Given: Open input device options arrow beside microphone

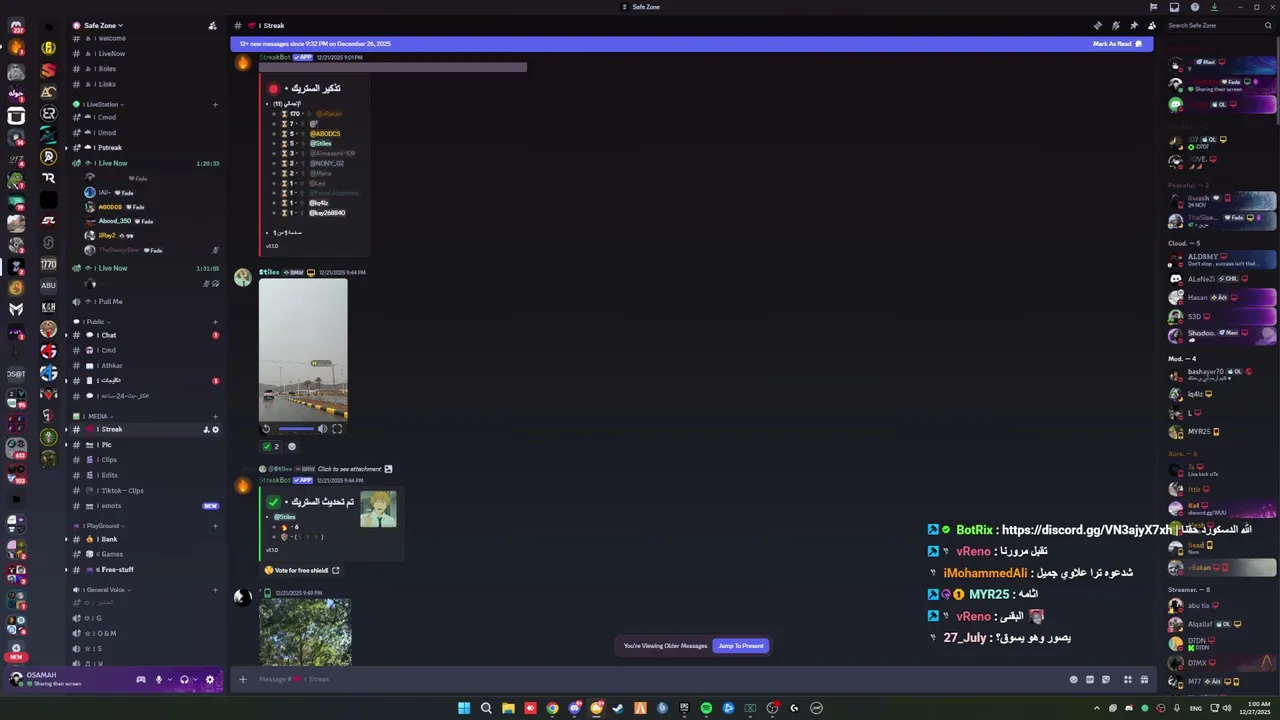Looking at the screenshot, I should tap(169, 680).
